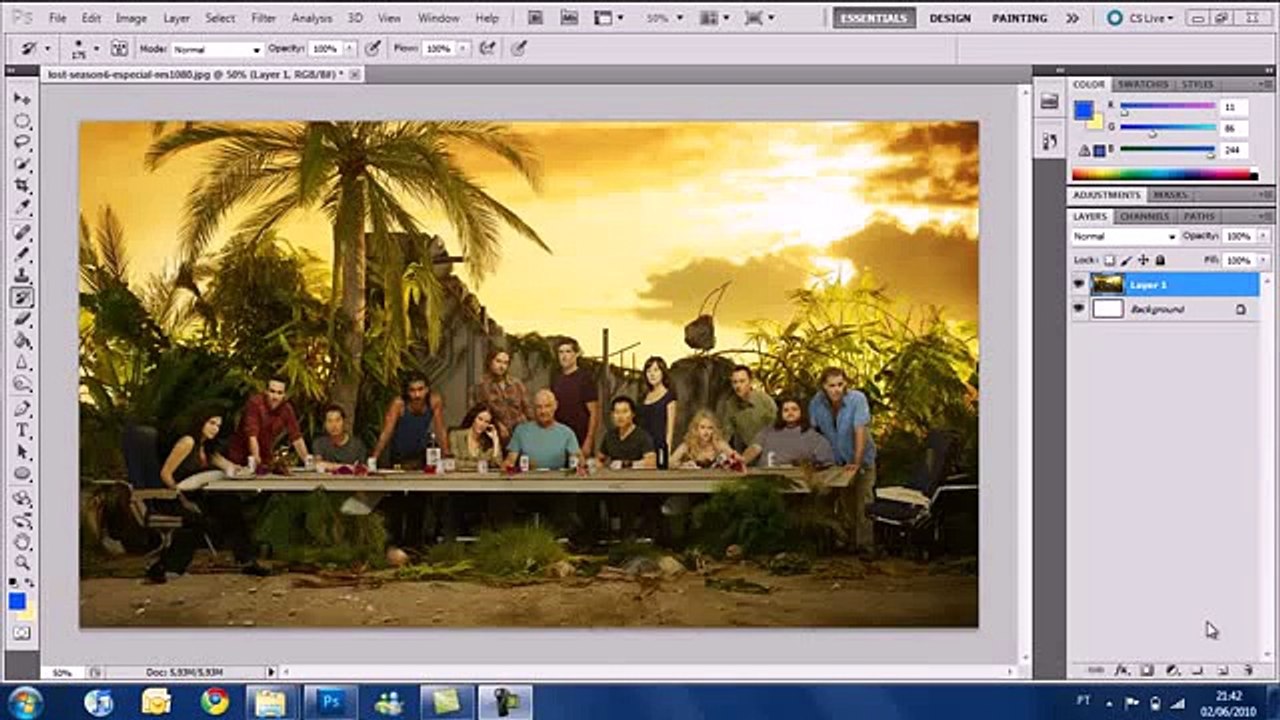This screenshot has height=720, width=1280.
Task: Click the foreground color swatch in toolbox
Action: click(18, 601)
